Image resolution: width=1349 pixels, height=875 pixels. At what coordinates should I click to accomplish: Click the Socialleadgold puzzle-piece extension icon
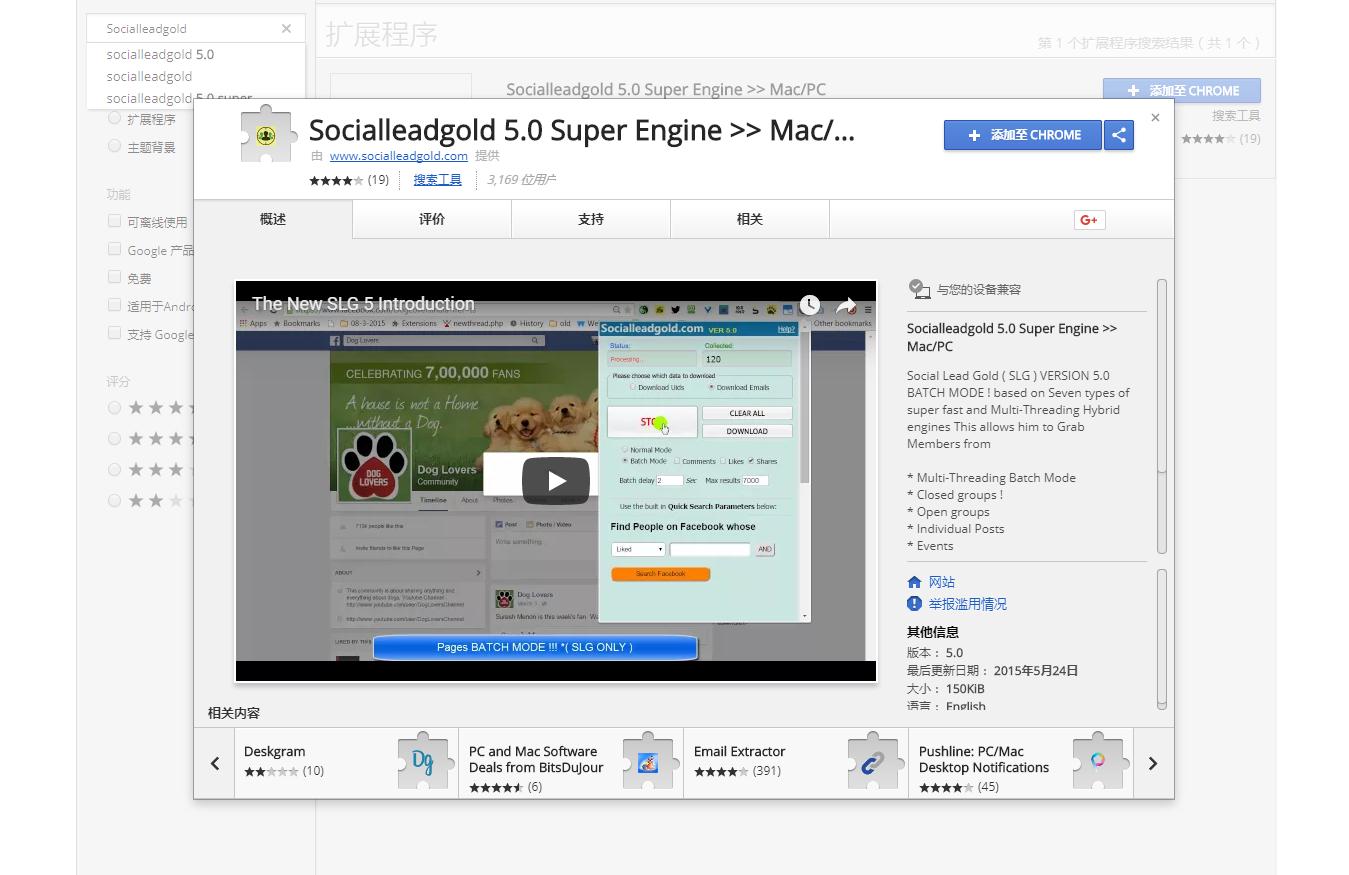coord(266,136)
